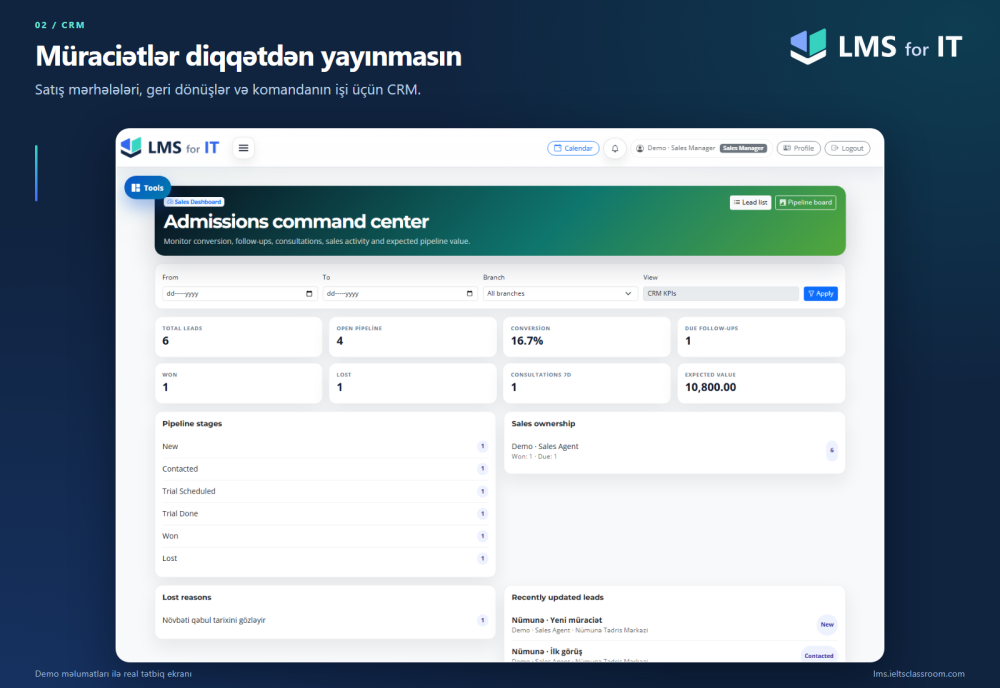The height and width of the screenshot is (688, 1000).
Task: Click the Sales ownership heading
Action: (x=543, y=423)
